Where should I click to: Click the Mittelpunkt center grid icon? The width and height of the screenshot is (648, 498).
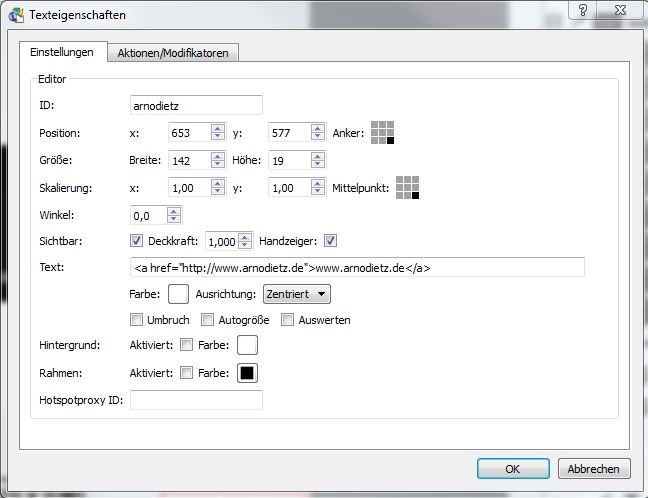click(x=406, y=187)
